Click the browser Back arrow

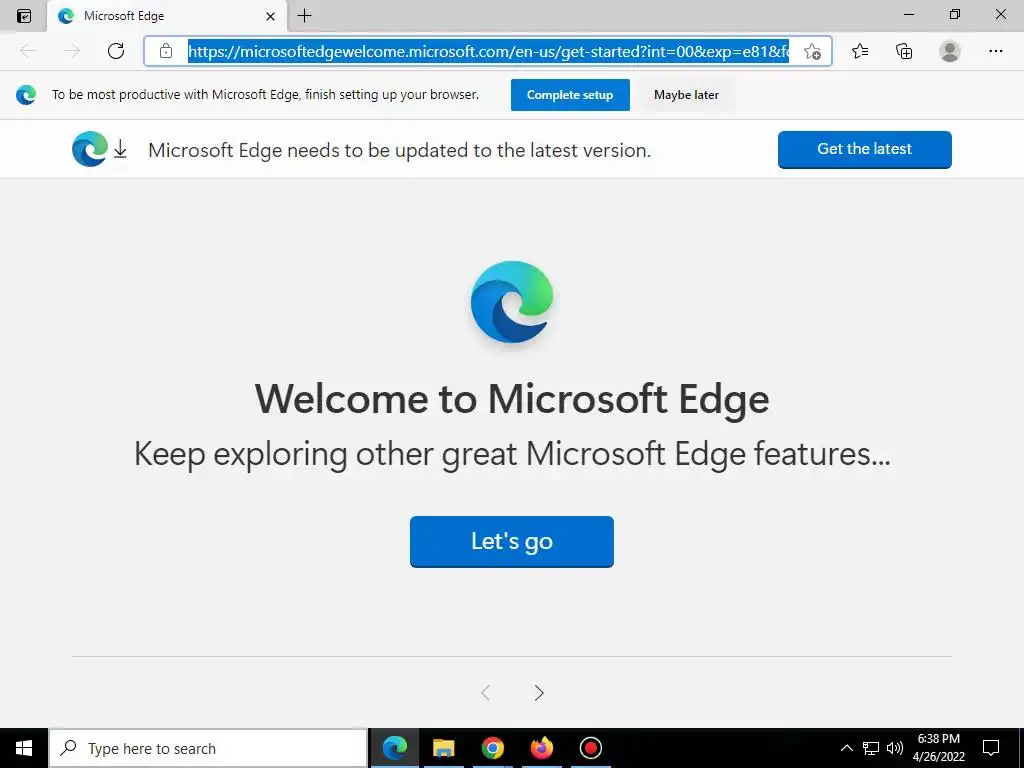click(27, 51)
